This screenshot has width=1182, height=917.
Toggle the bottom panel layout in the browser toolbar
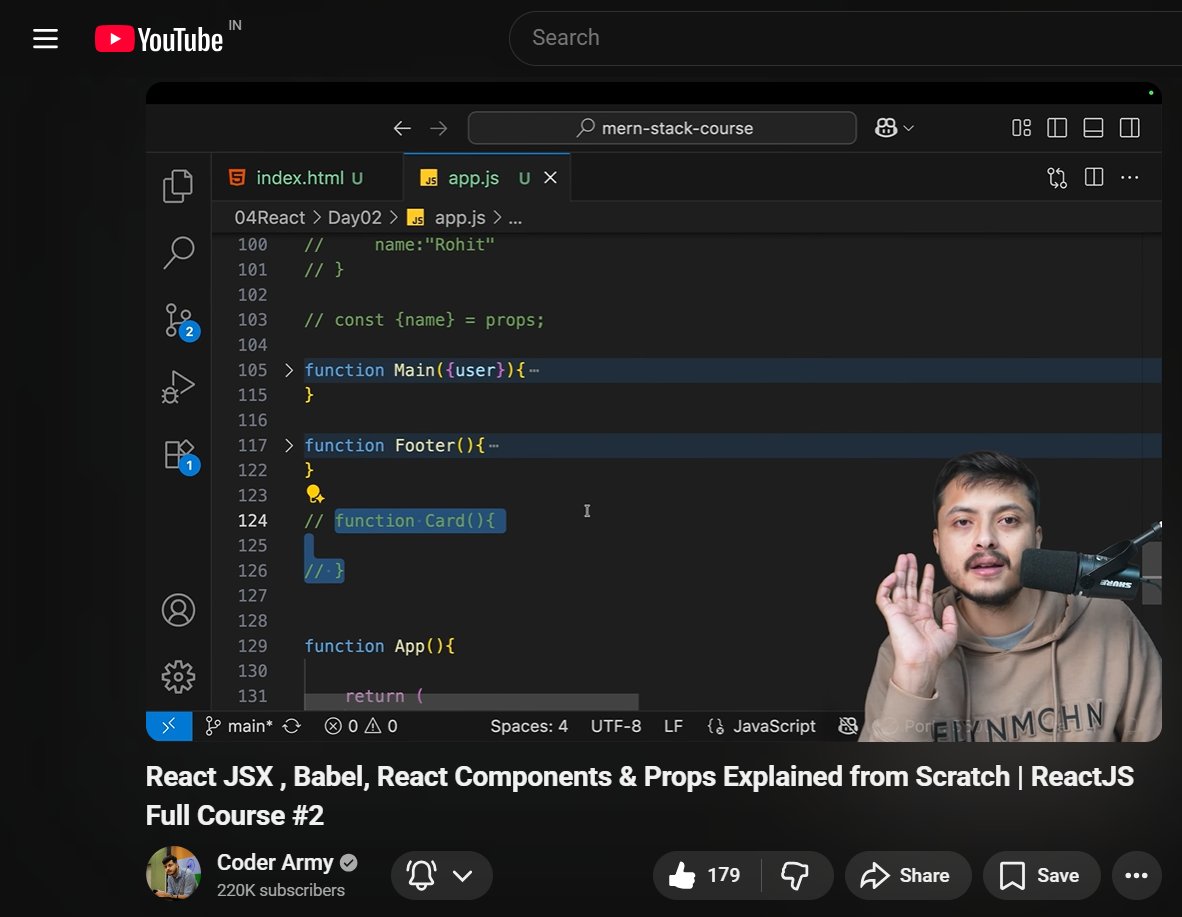[1093, 127]
